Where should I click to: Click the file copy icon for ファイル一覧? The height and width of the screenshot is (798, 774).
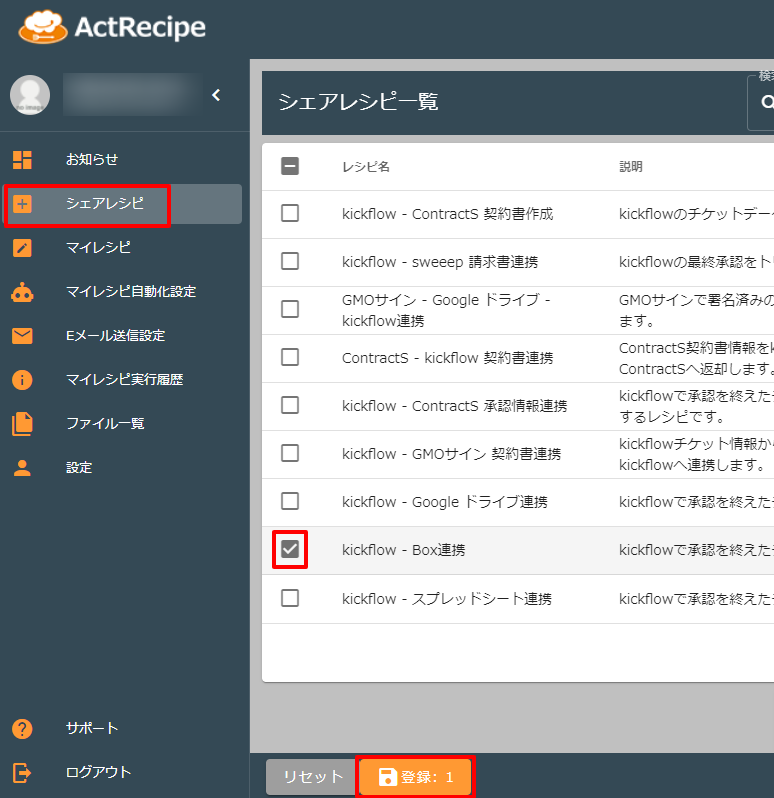[22, 424]
